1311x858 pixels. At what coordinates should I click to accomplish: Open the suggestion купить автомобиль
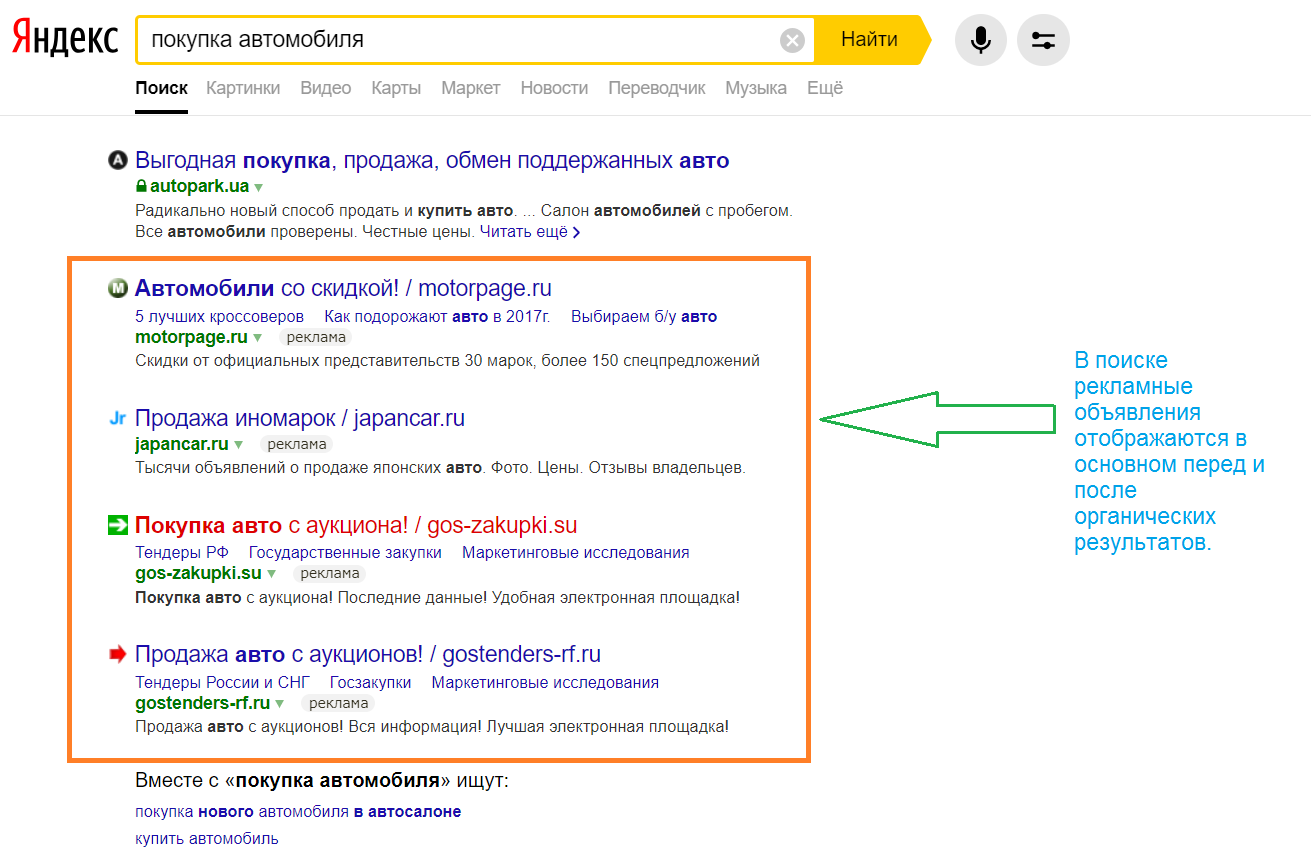pyautogui.click(x=207, y=839)
